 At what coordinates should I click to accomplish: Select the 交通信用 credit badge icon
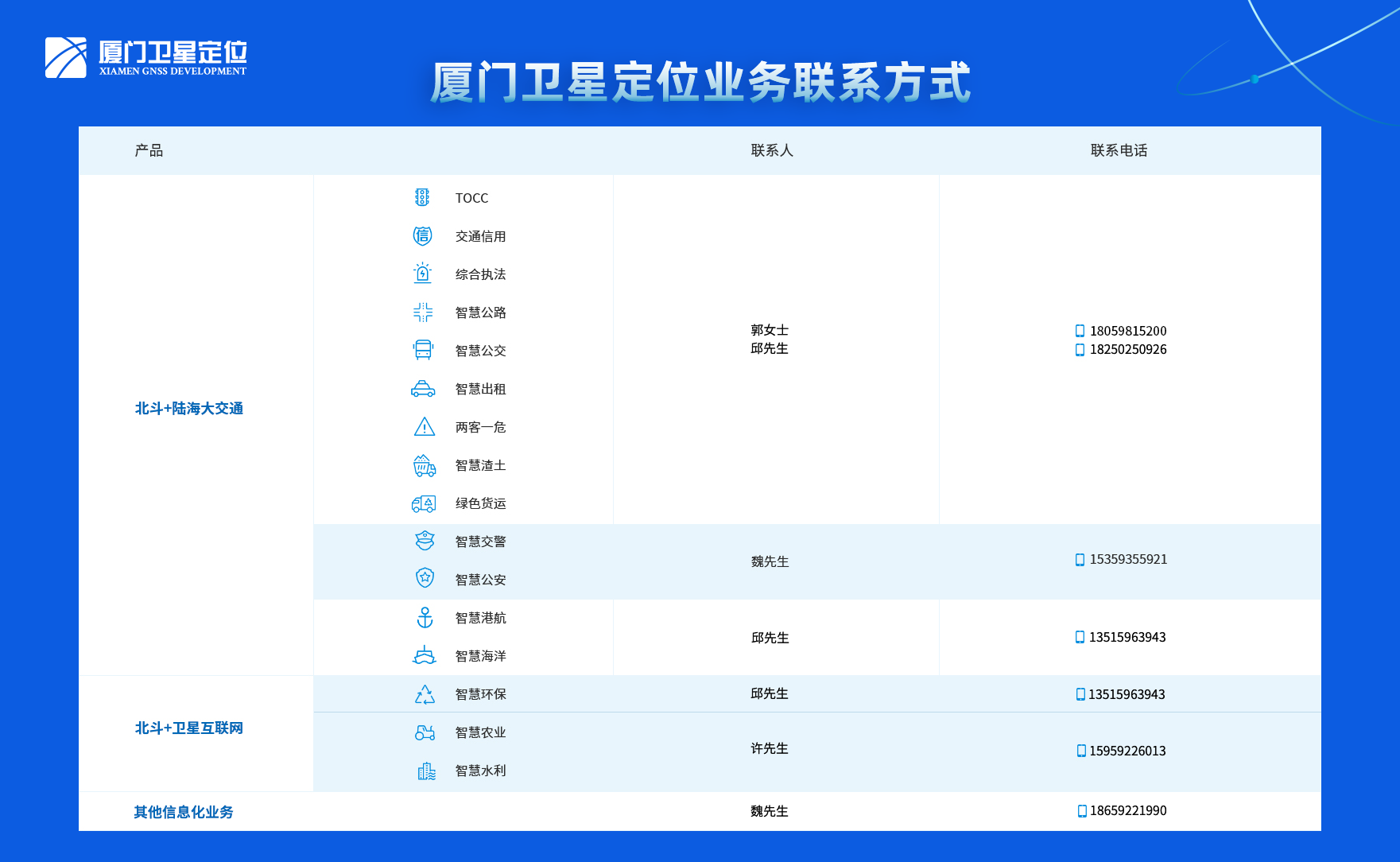[424, 235]
